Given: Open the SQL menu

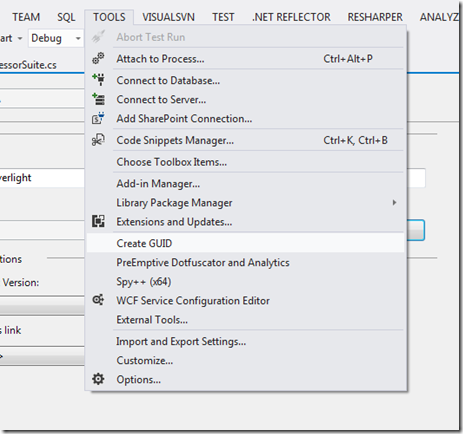Looking at the screenshot, I should click(x=66, y=17).
